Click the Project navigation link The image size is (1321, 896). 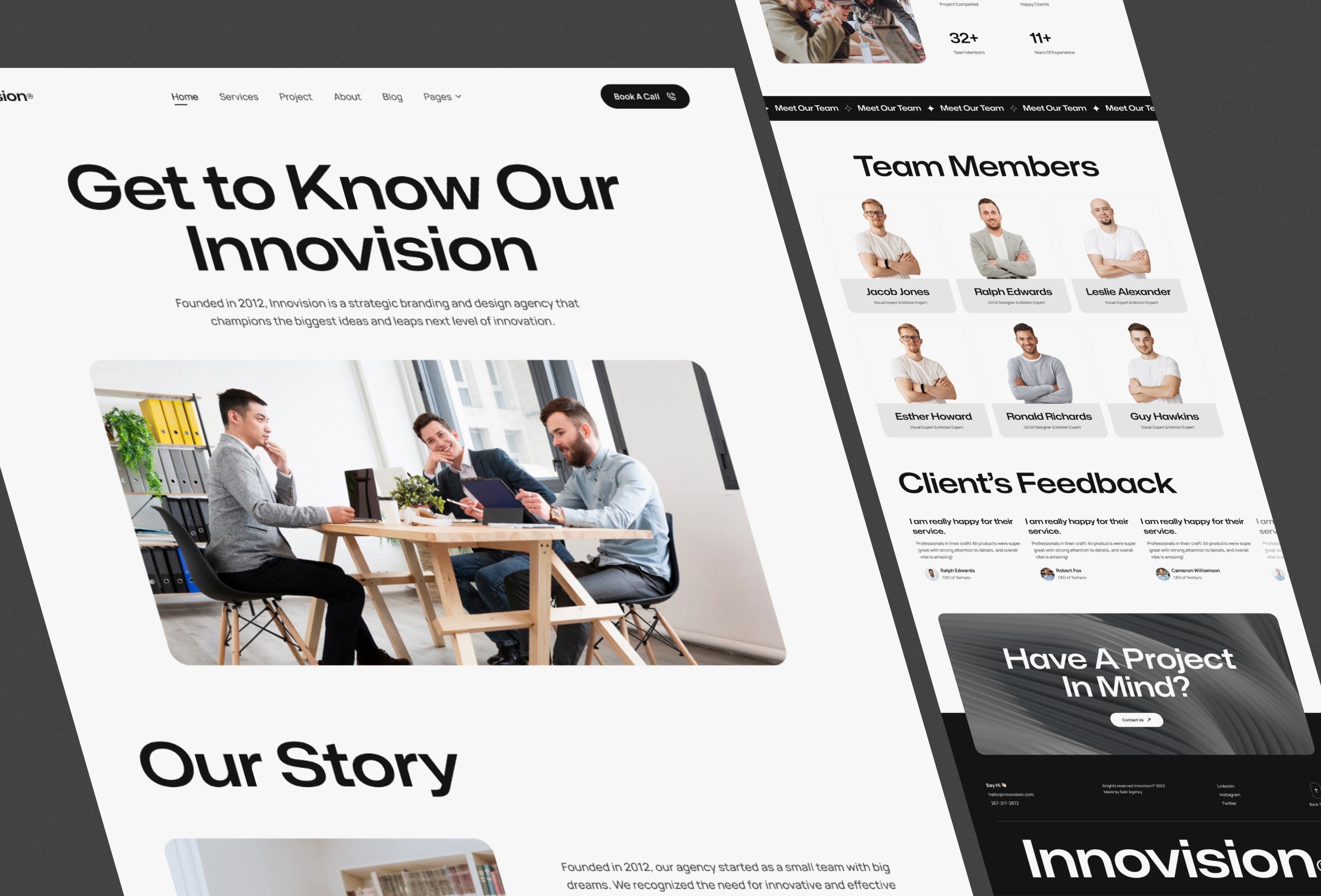pos(295,96)
